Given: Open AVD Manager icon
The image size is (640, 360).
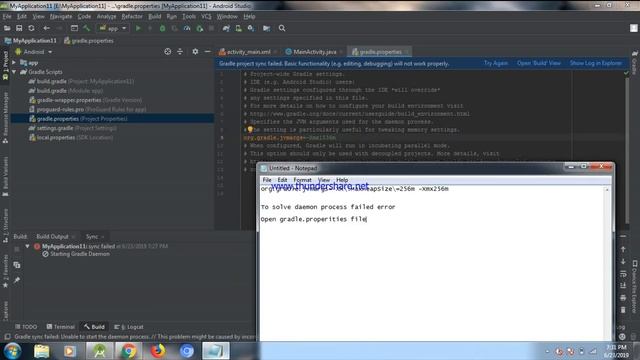Looking at the screenshot, I should coord(238,28).
